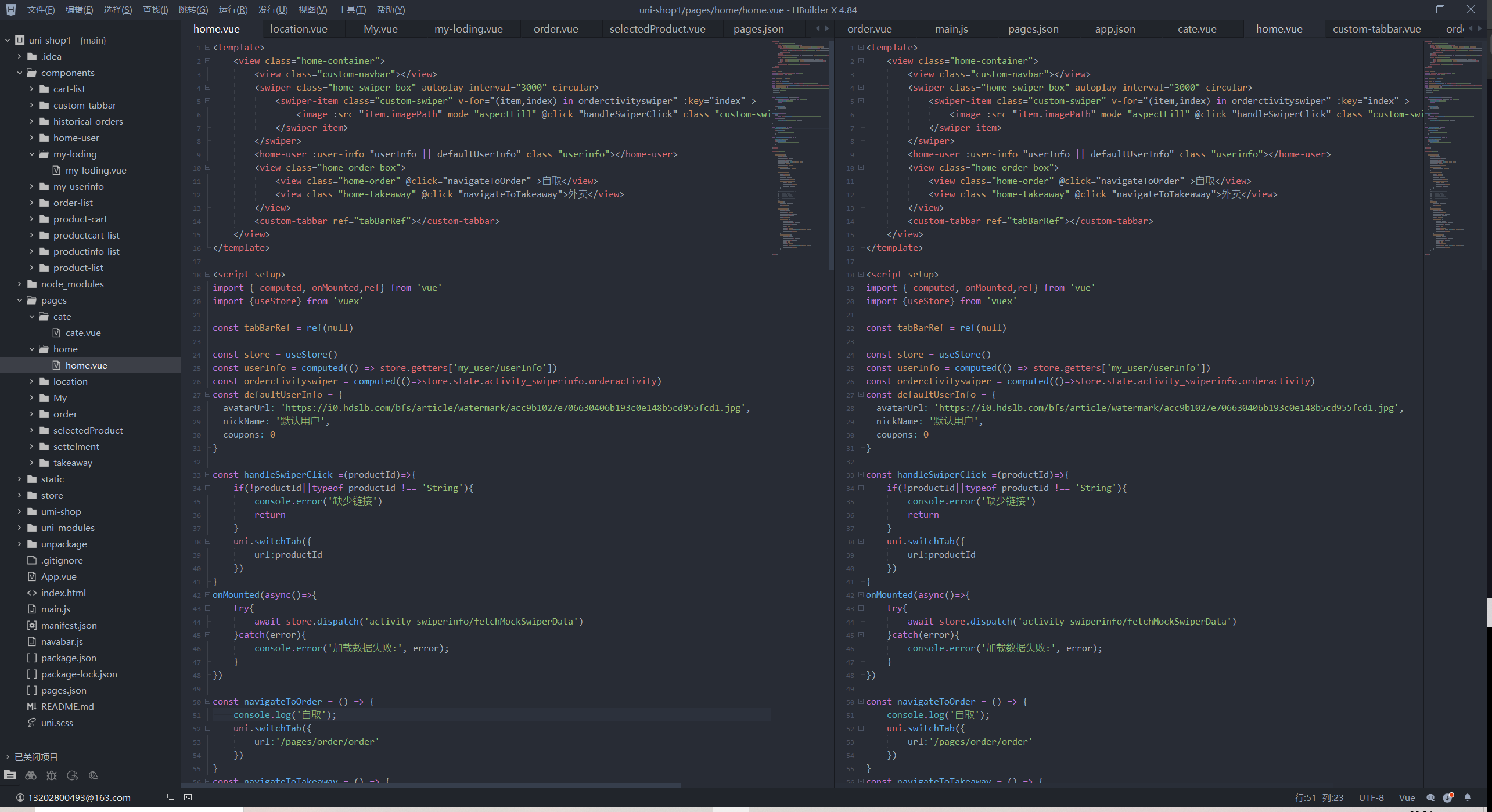
Task: Collapse the components folder
Action: coord(19,73)
